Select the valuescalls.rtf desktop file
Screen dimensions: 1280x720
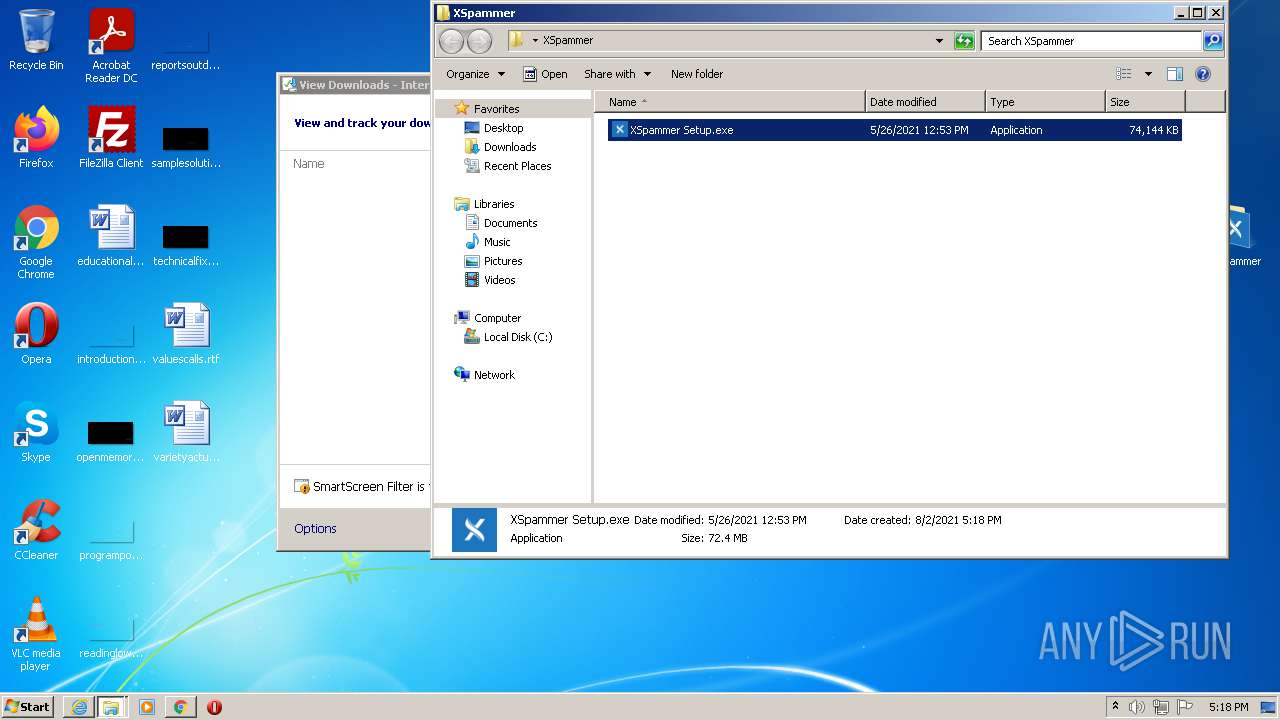click(186, 334)
